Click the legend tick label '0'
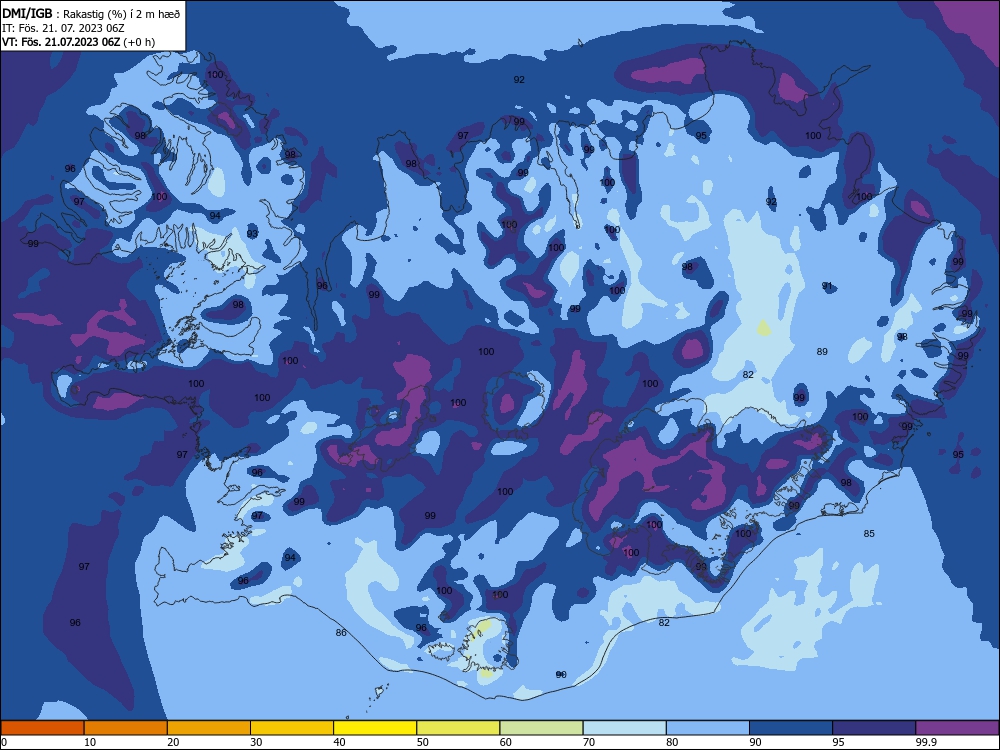The height and width of the screenshot is (750, 1000). click(4, 742)
